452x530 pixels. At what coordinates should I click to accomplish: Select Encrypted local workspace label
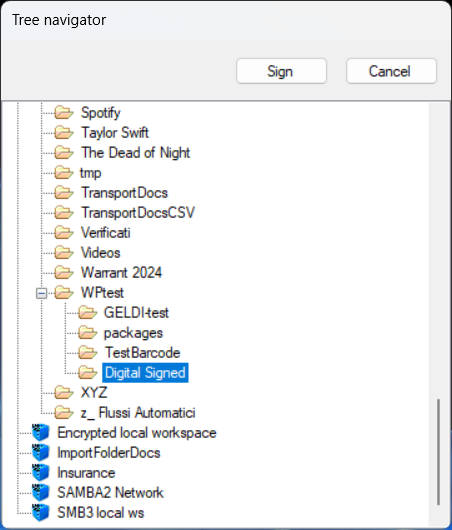[x=137, y=433]
